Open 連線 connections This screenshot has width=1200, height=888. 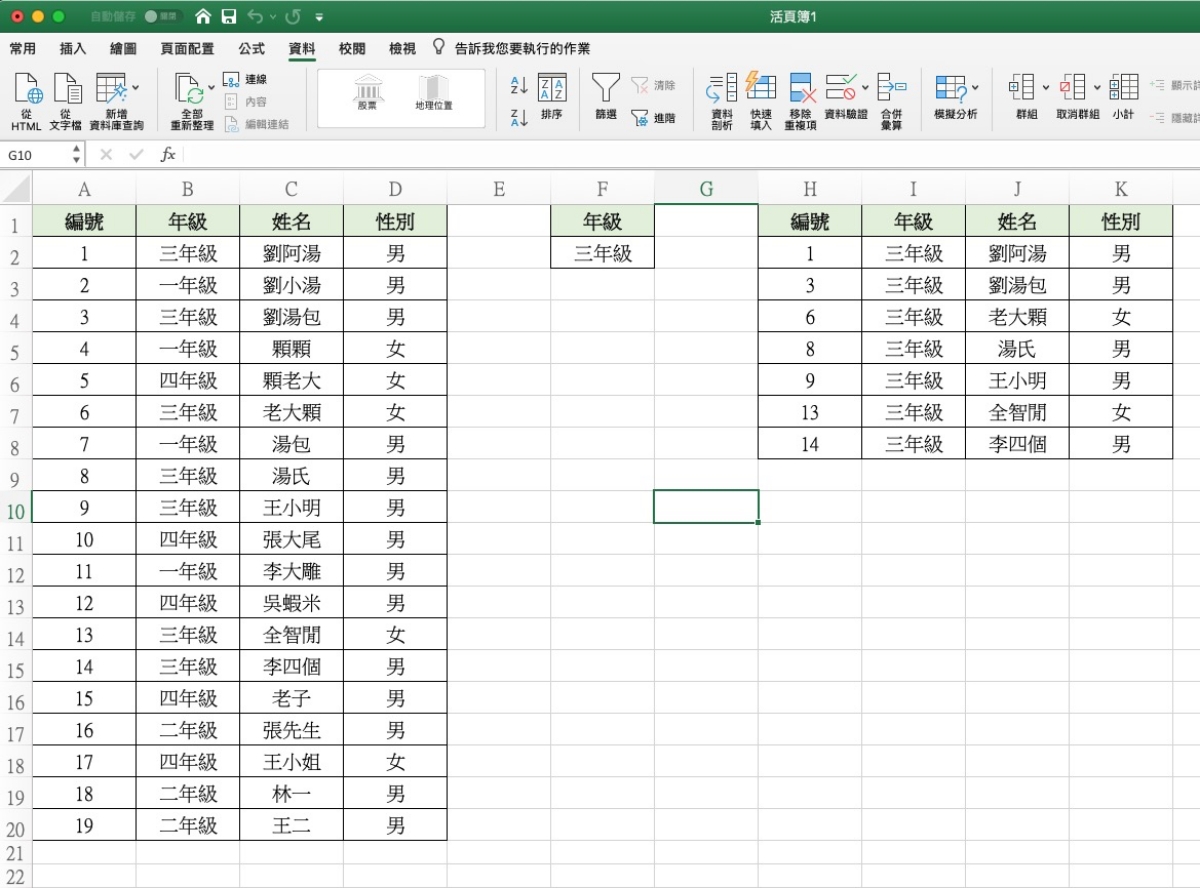(x=245, y=79)
